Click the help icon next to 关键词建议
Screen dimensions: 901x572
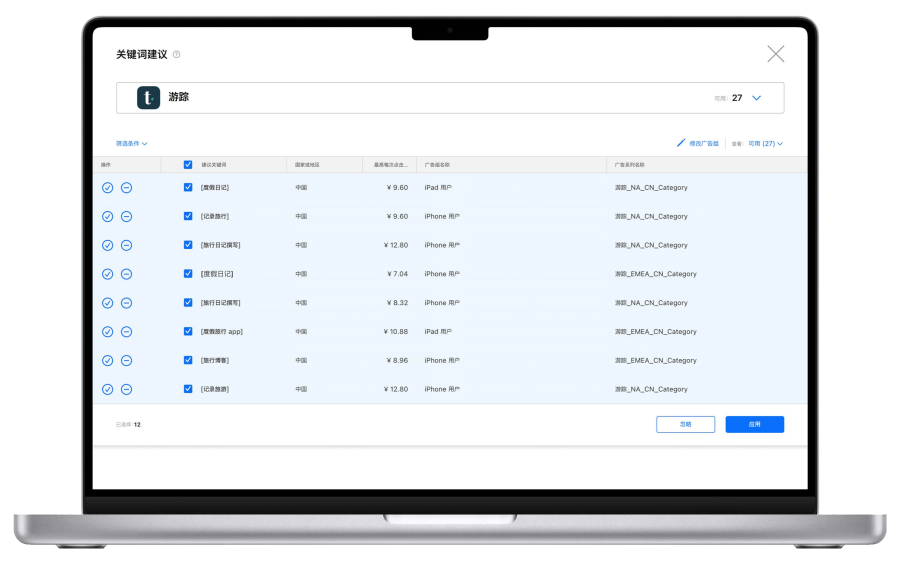[176, 55]
